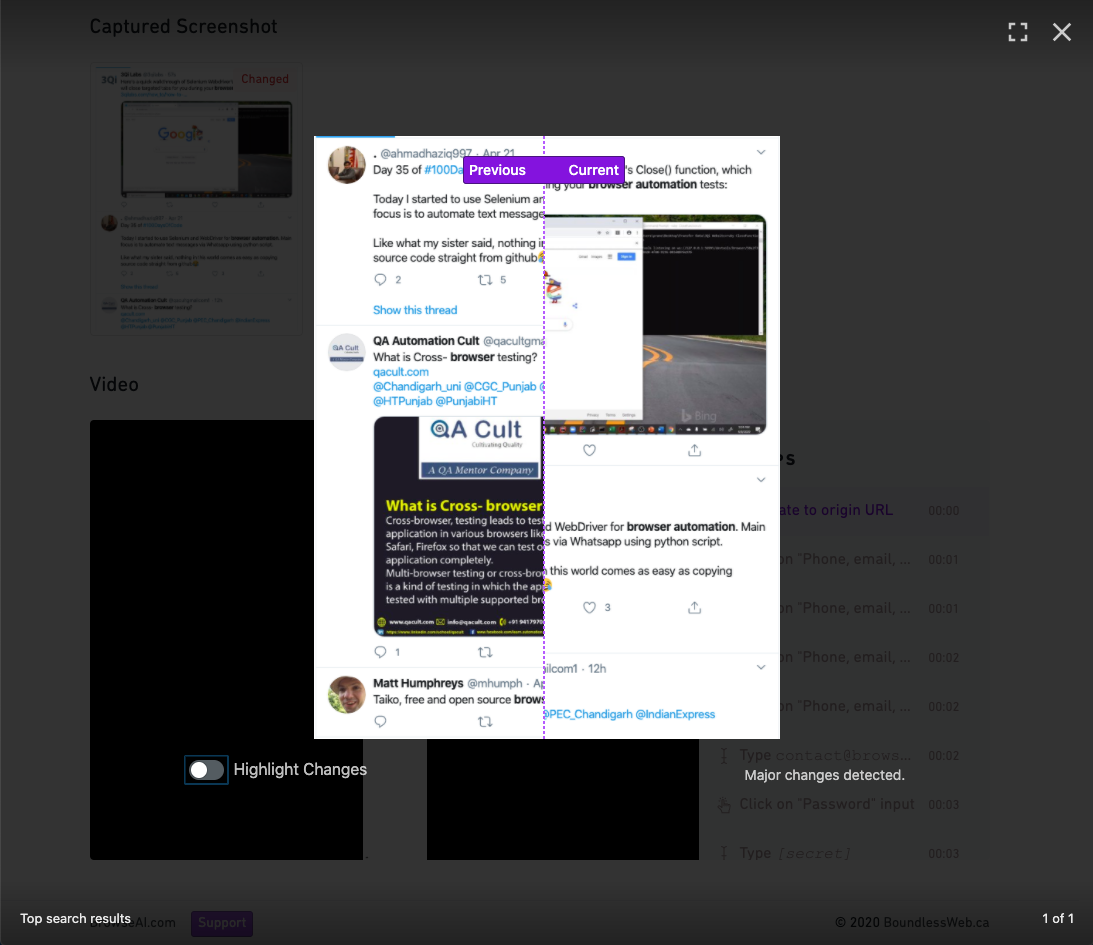This screenshot has width=1093, height=945.
Task: Click the @Chandigarh_uni mention
Action: [x=417, y=386]
